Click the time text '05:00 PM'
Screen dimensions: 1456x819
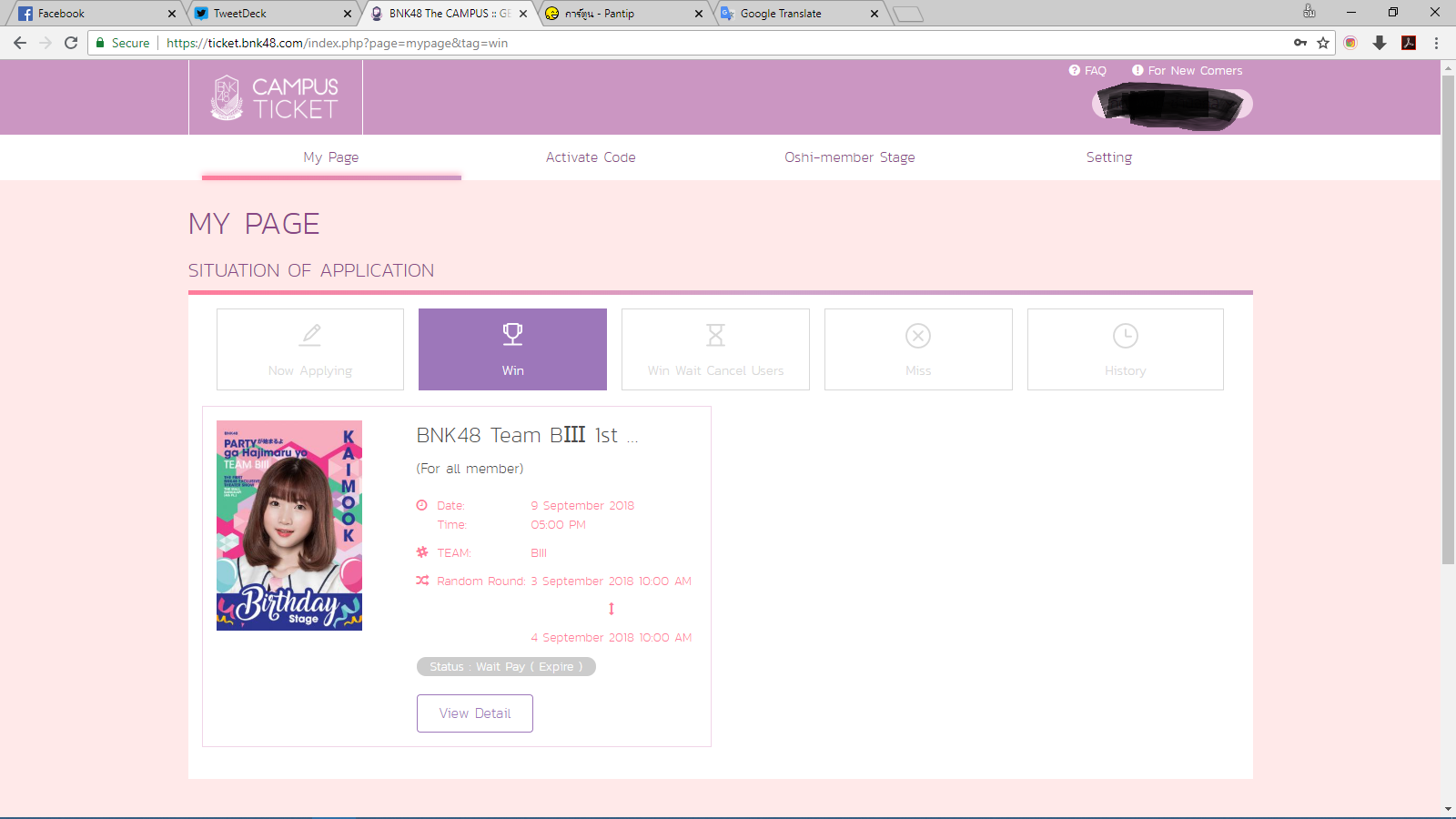[558, 524]
